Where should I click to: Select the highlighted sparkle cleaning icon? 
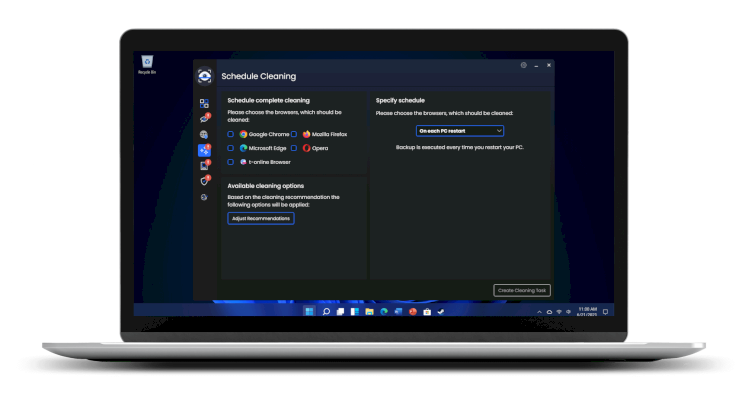pyautogui.click(x=204, y=150)
